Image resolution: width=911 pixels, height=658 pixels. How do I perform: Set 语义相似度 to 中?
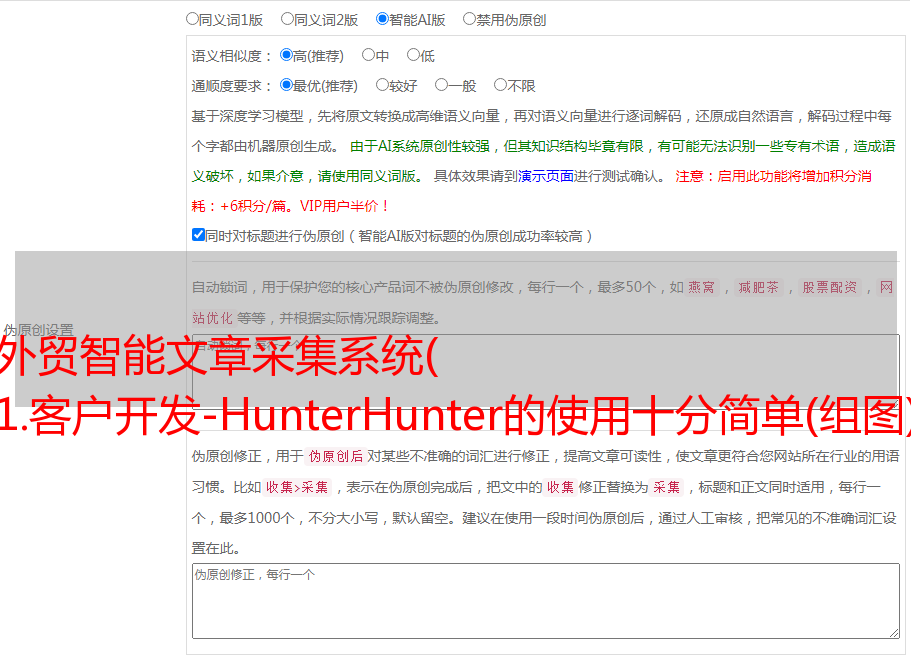coord(368,55)
